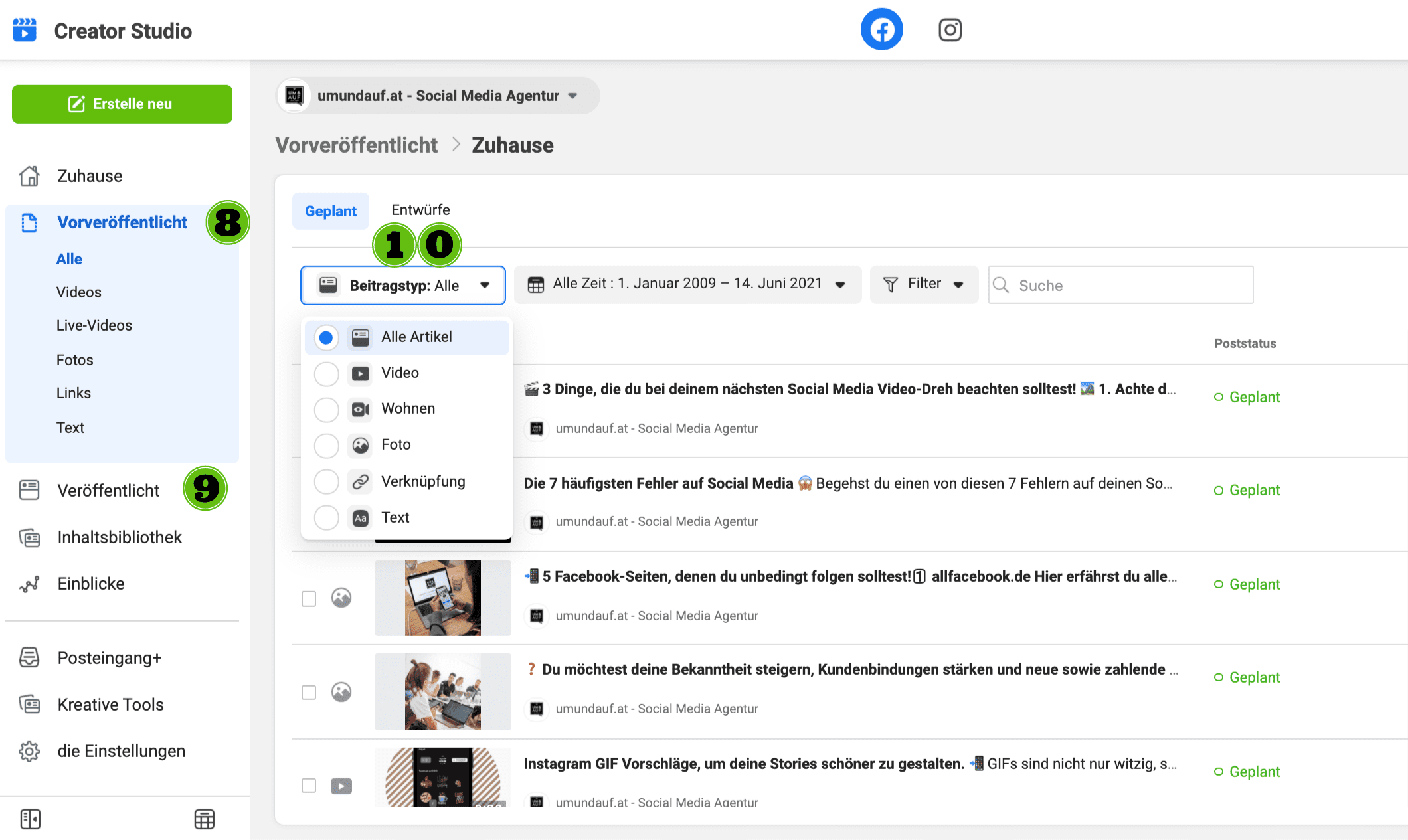Click the Posteingang+ inbox icon

tap(29, 658)
